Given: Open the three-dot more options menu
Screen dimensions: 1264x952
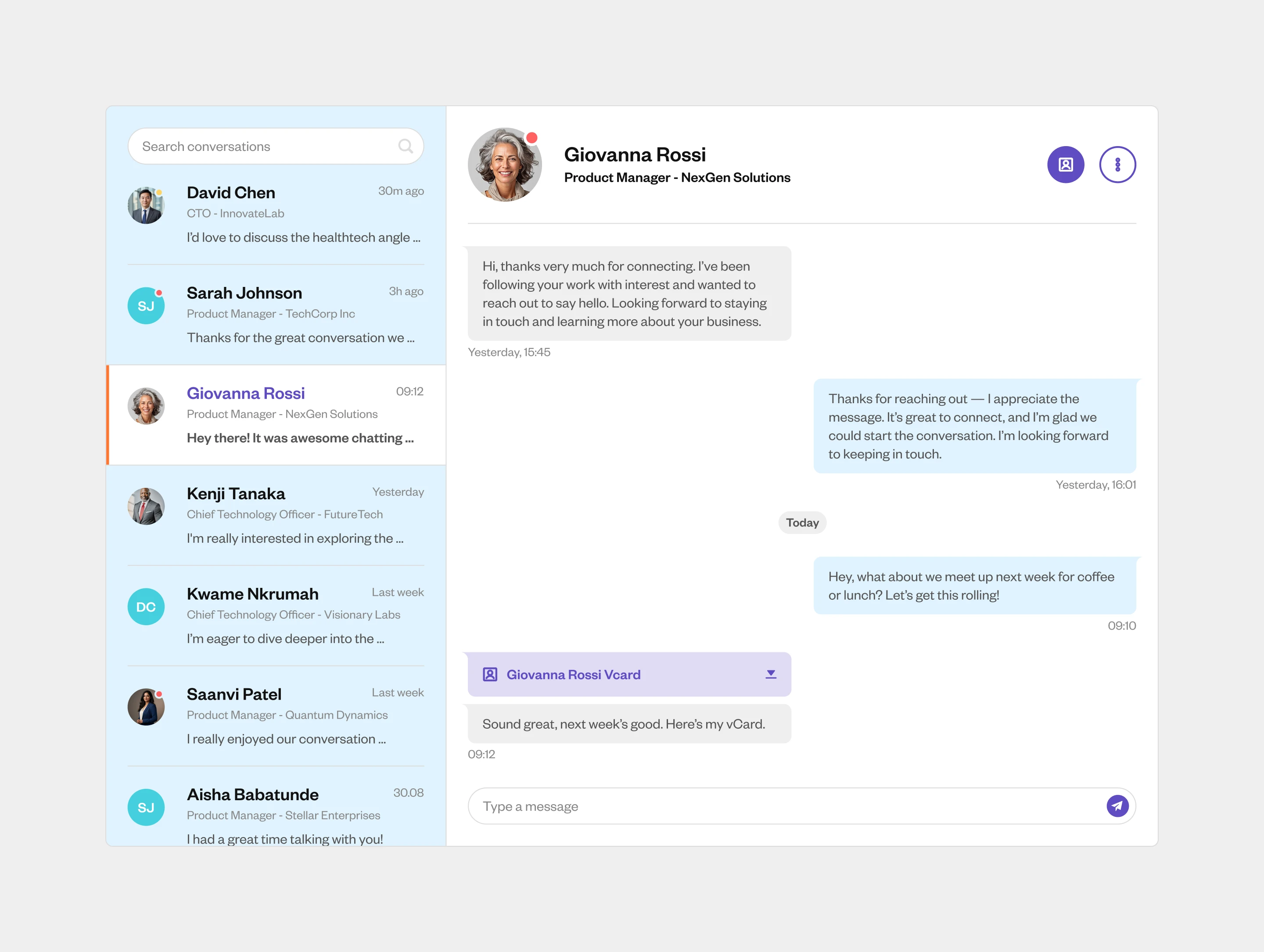Looking at the screenshot, I should pos(1117,165).
